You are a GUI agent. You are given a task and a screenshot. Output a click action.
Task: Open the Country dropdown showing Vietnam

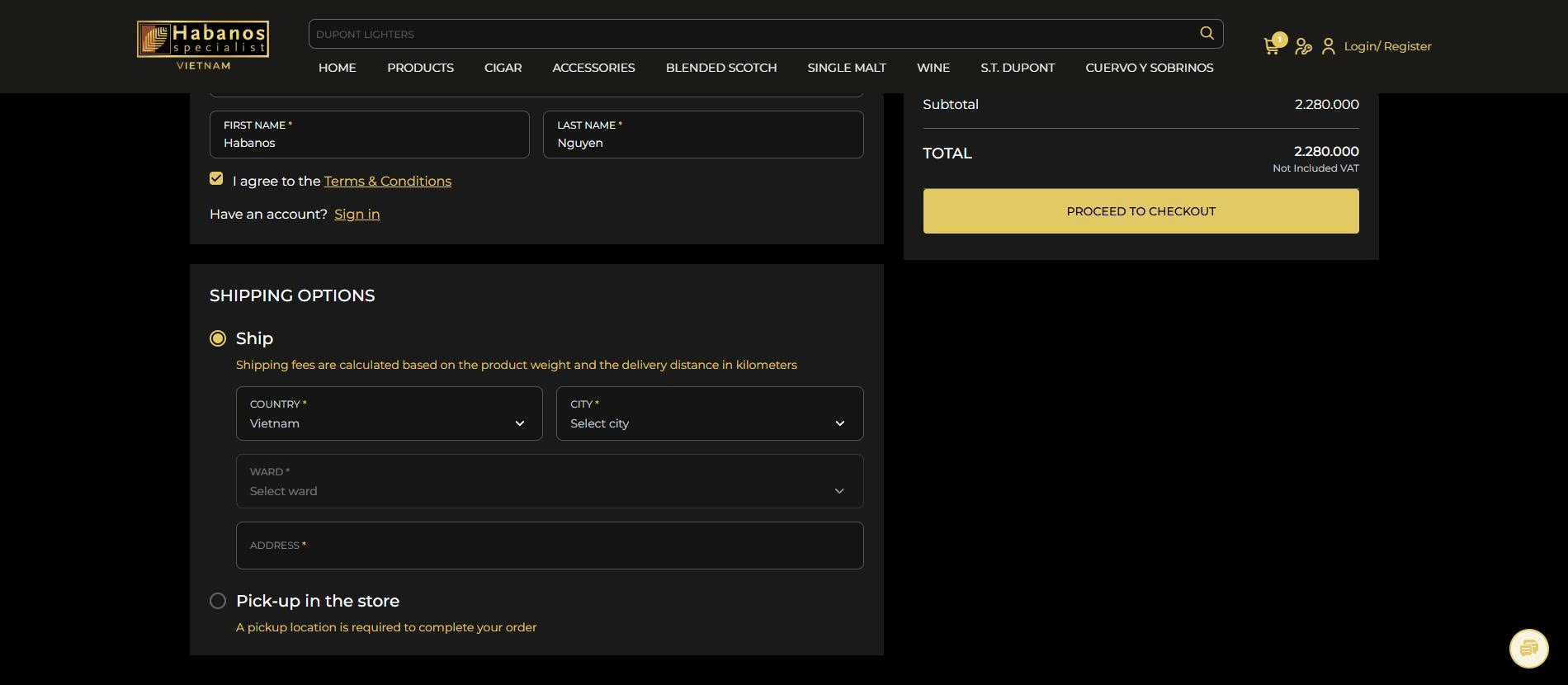[x=390, y=413]
